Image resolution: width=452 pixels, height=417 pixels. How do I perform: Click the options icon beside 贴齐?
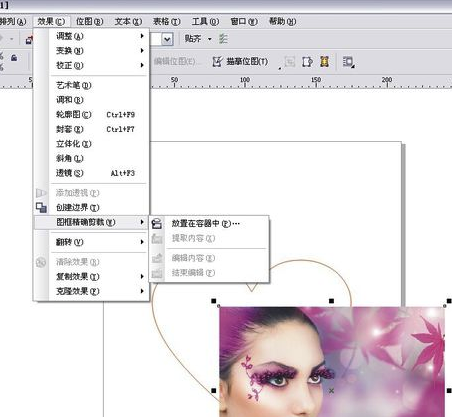(x=223, y=39)
